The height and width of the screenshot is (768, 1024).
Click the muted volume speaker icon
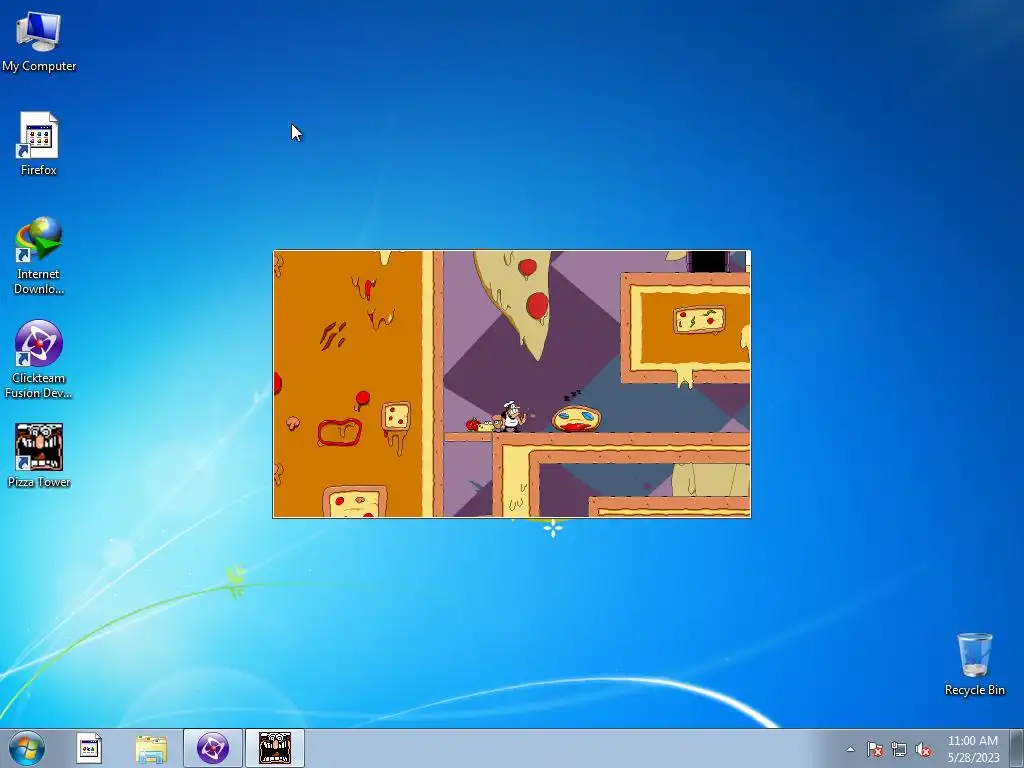pyautogui.click(x=923, y=749)
